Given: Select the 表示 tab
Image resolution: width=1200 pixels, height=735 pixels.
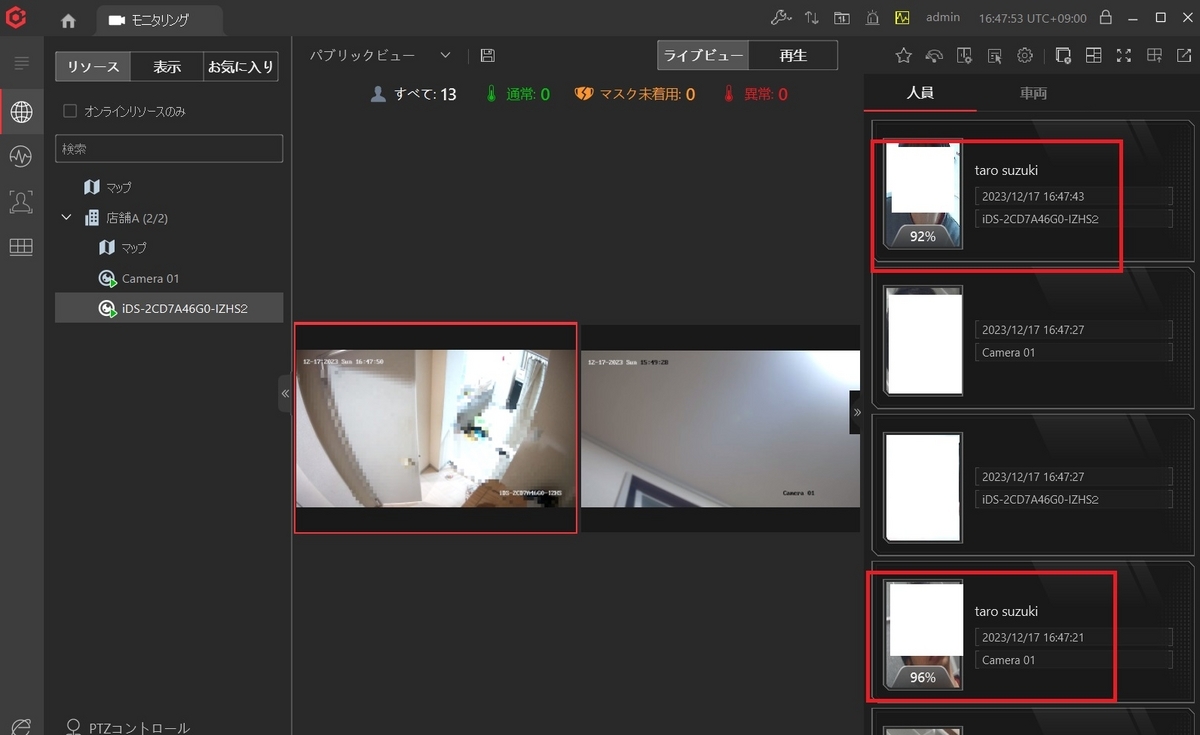Looking at the screenshot, I should click(167, 67).
